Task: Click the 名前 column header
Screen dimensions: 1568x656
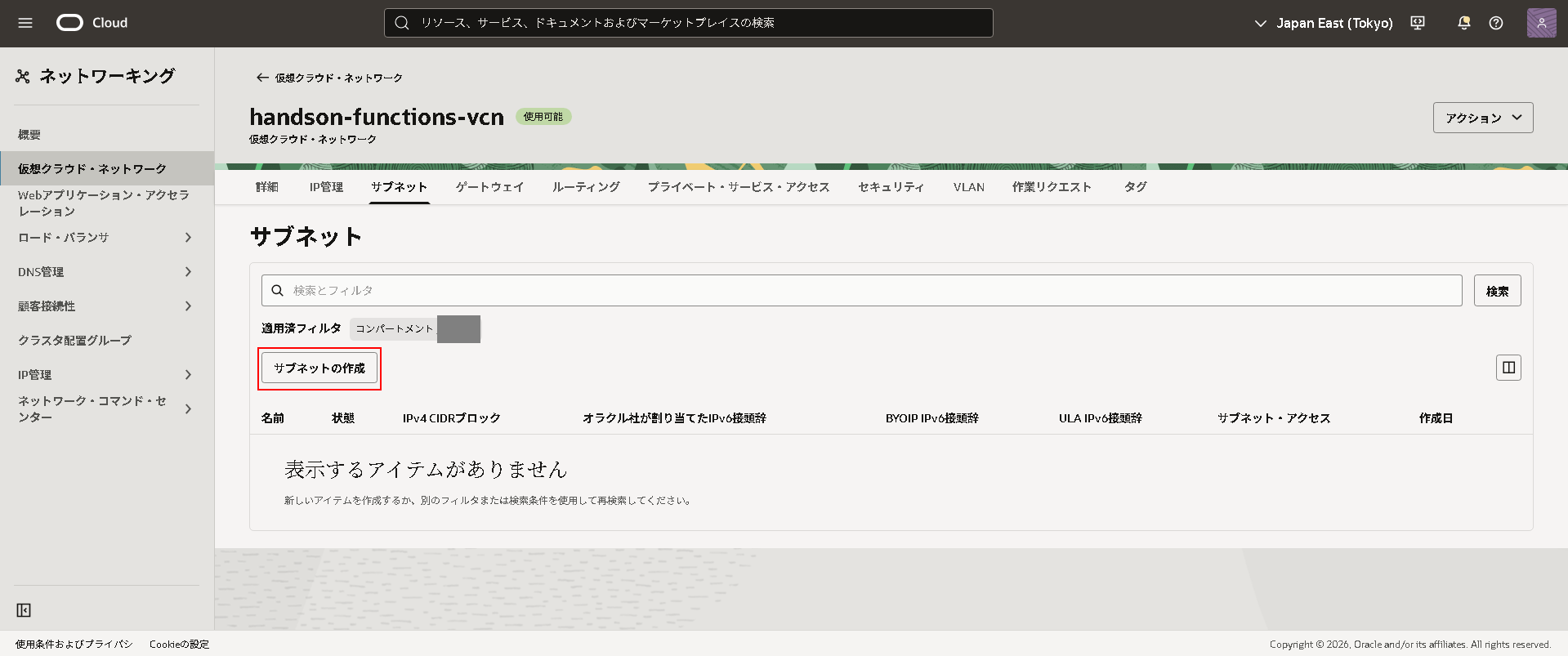Action: [273, 418]
